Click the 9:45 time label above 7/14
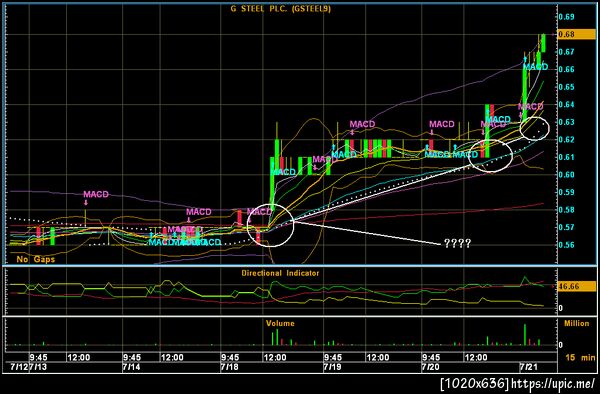Screen dimensions: 600x394 coord(132,358)
